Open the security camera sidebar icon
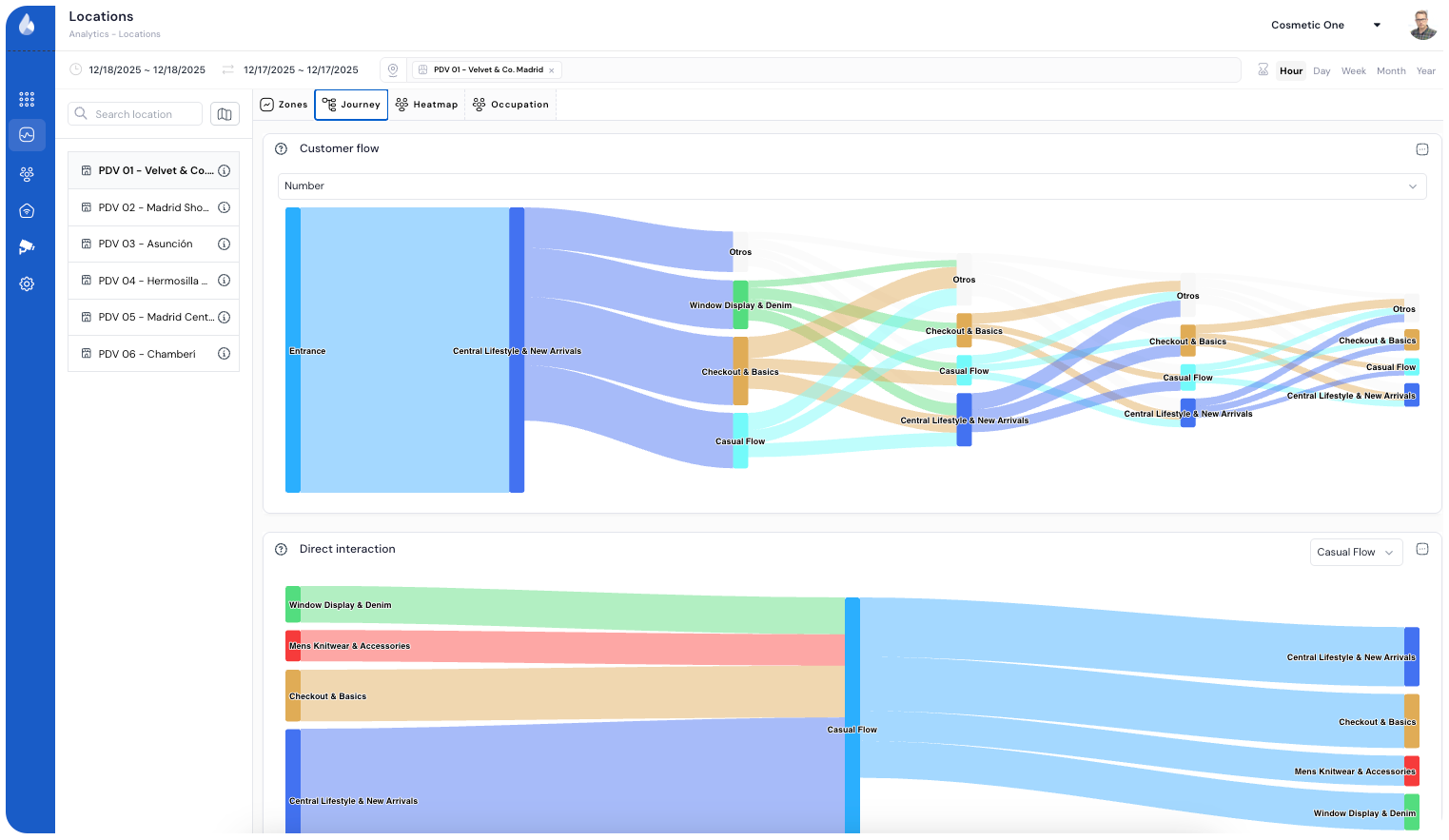Image resolution: width=1449 pixels, height=840 pixels. click(27, 247)
